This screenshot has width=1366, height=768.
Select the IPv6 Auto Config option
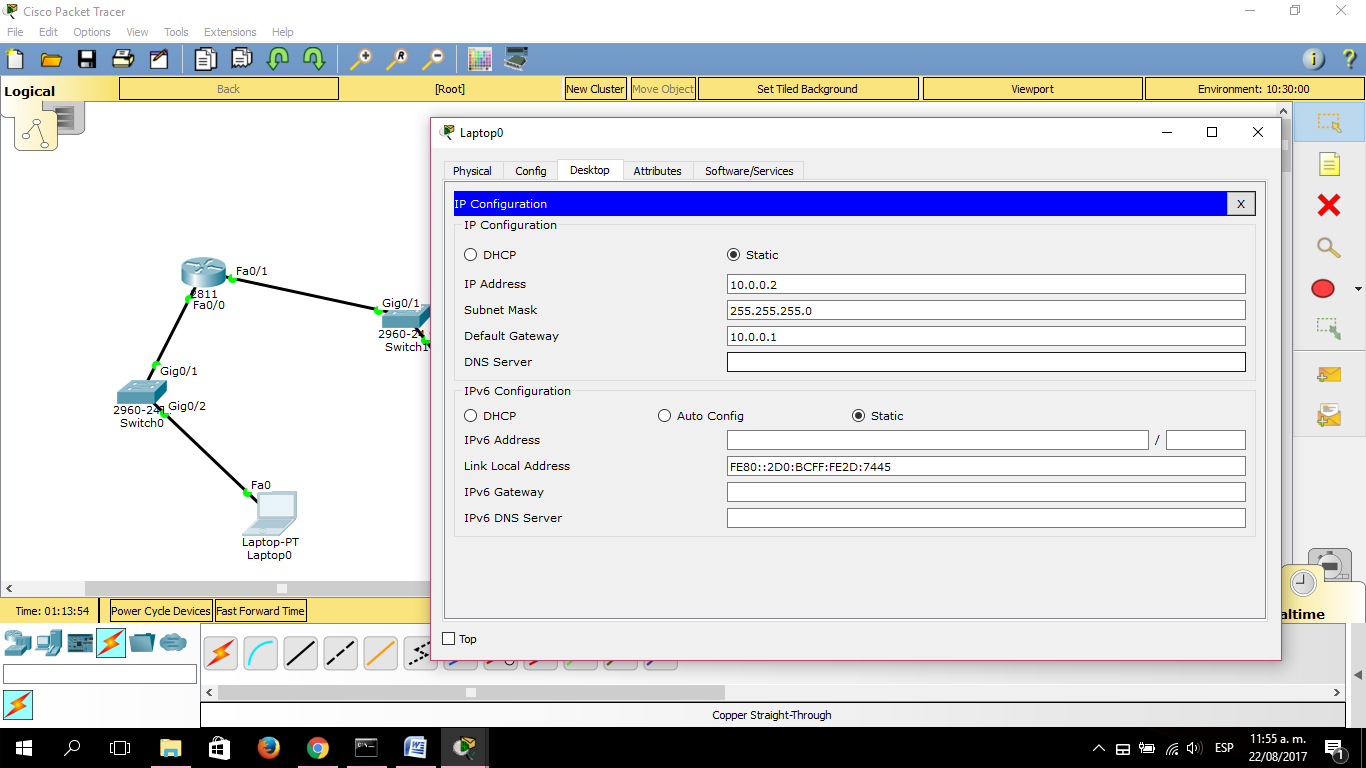pos(665,416)
